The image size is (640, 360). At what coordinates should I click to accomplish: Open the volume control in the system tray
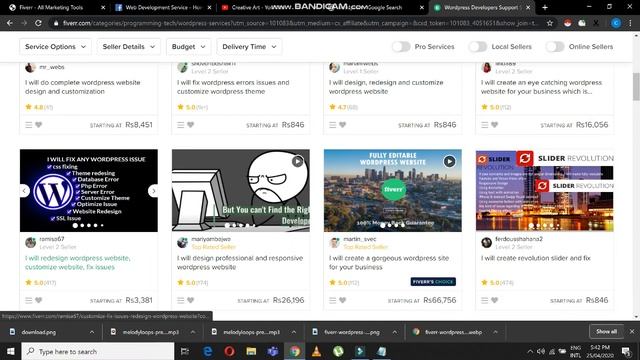point(541,351)
